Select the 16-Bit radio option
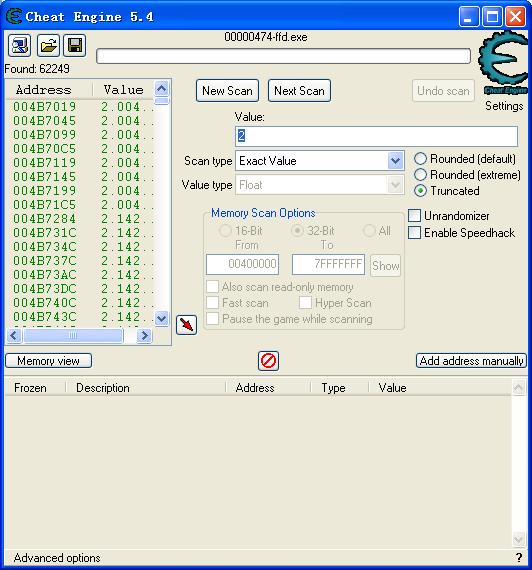The width and height of the screenshot is (532, 570). (x=225, y=230)
